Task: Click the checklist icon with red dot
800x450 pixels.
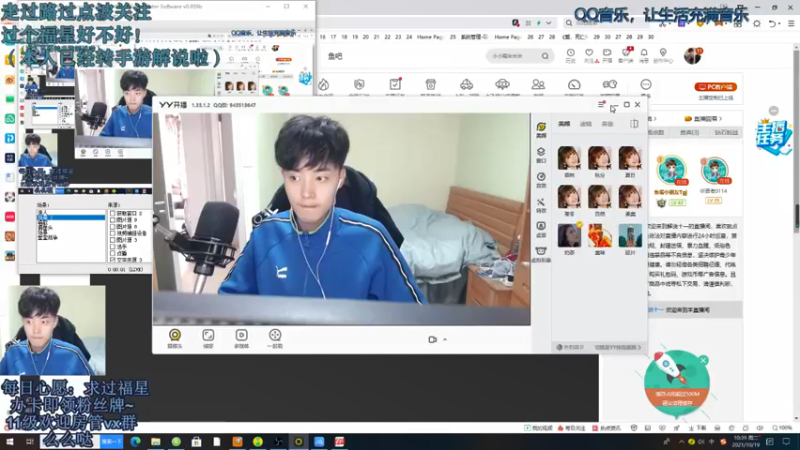Action: (x=395, y=85)
